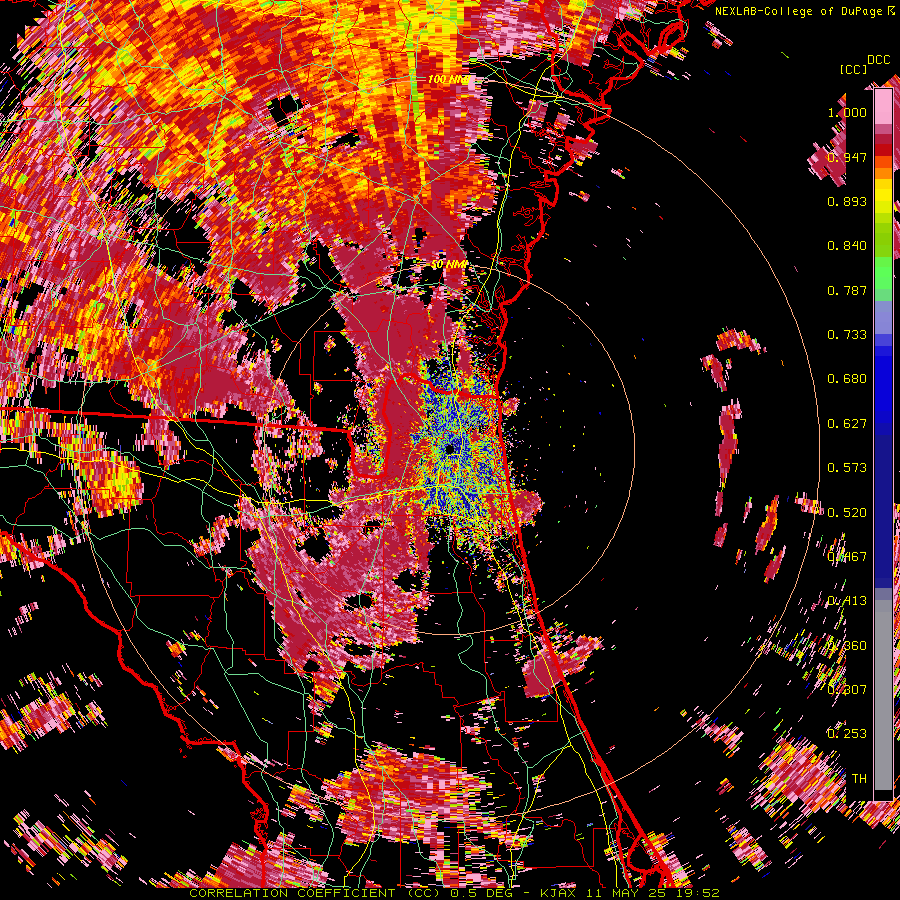Click the 0.360 legend value
This screenshot has height=900, width=900.
pos(847,646)
